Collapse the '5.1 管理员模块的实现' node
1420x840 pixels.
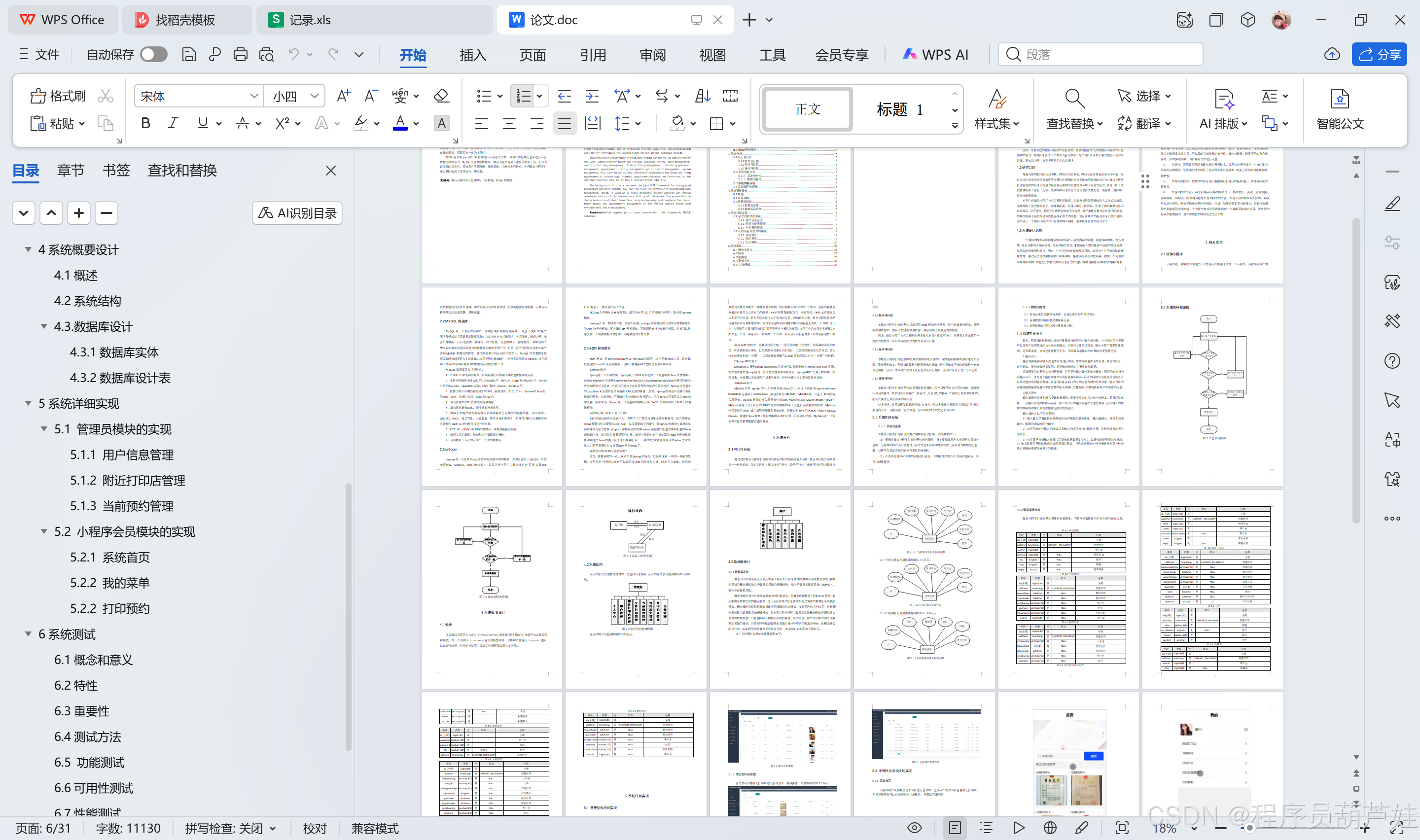coord(43,428)
